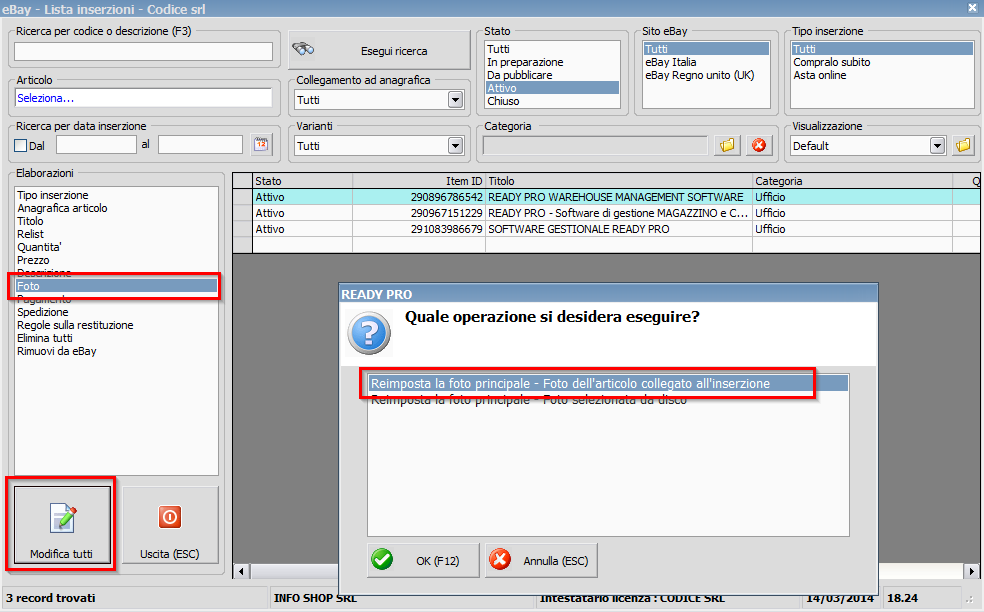Close the eBay Lista inserzioni window
Image resolution: width=984 pixels, height=612 pixels.
coord(973,8)
